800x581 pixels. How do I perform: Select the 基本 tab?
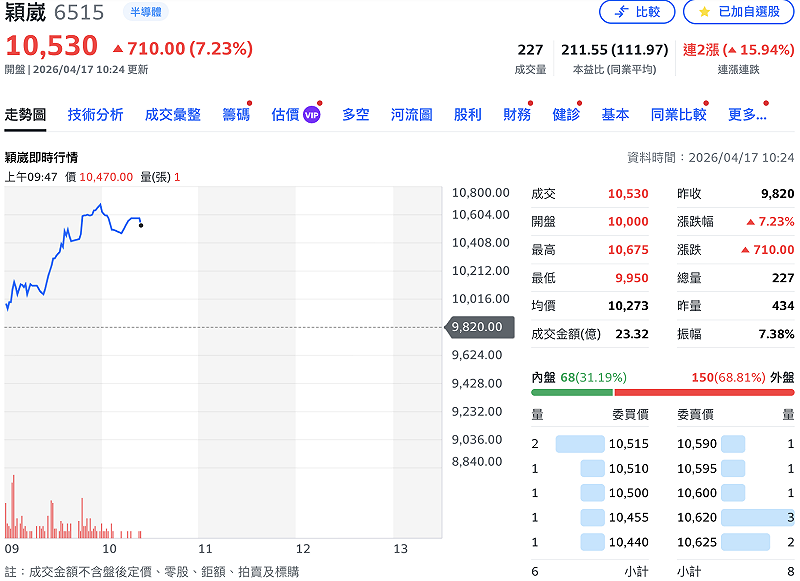tap(615, 115)
